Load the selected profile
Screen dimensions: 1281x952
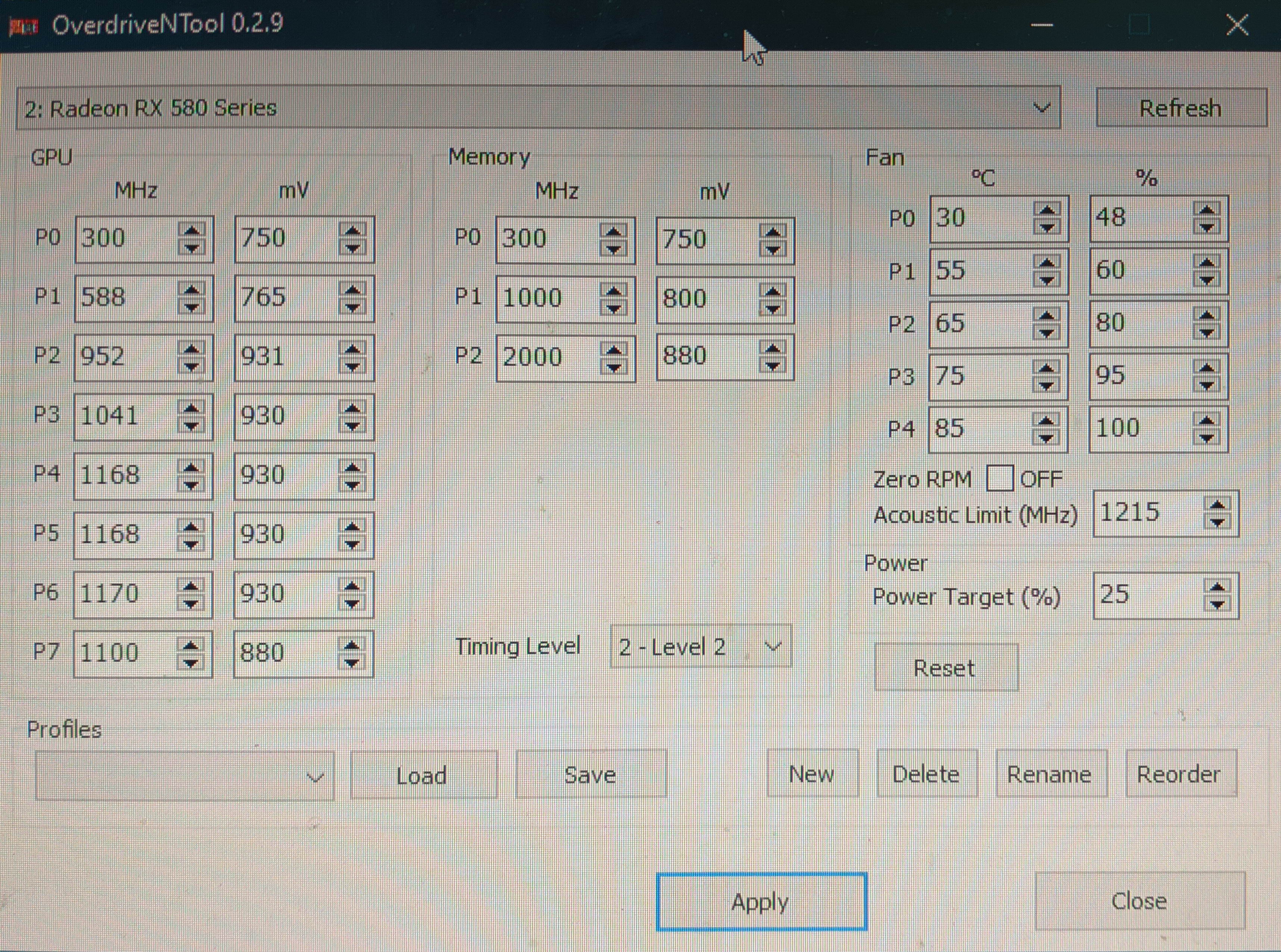(x=422, y=775)
